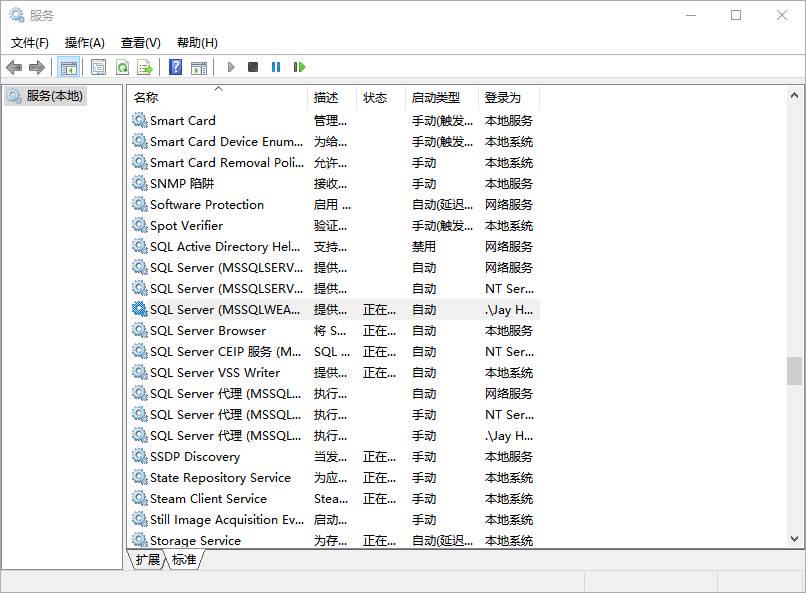Sort by the 描述 column header
The width and height of the screenshot is (806, 593).
pos(332,97)
